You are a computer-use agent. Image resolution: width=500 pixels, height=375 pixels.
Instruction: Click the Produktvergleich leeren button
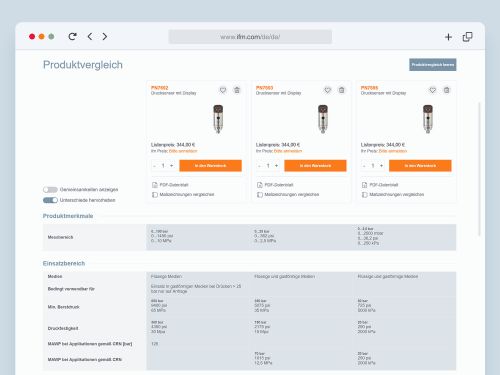pos(433,65)
